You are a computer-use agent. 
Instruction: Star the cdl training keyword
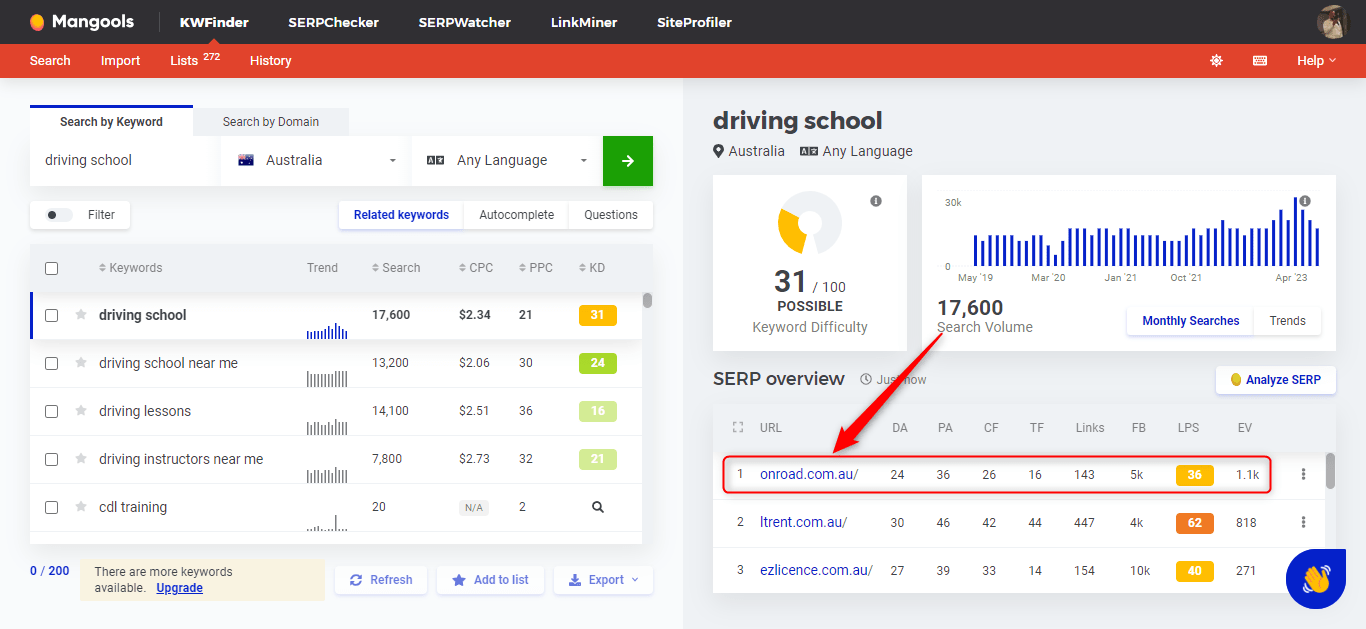pos(81,507)
